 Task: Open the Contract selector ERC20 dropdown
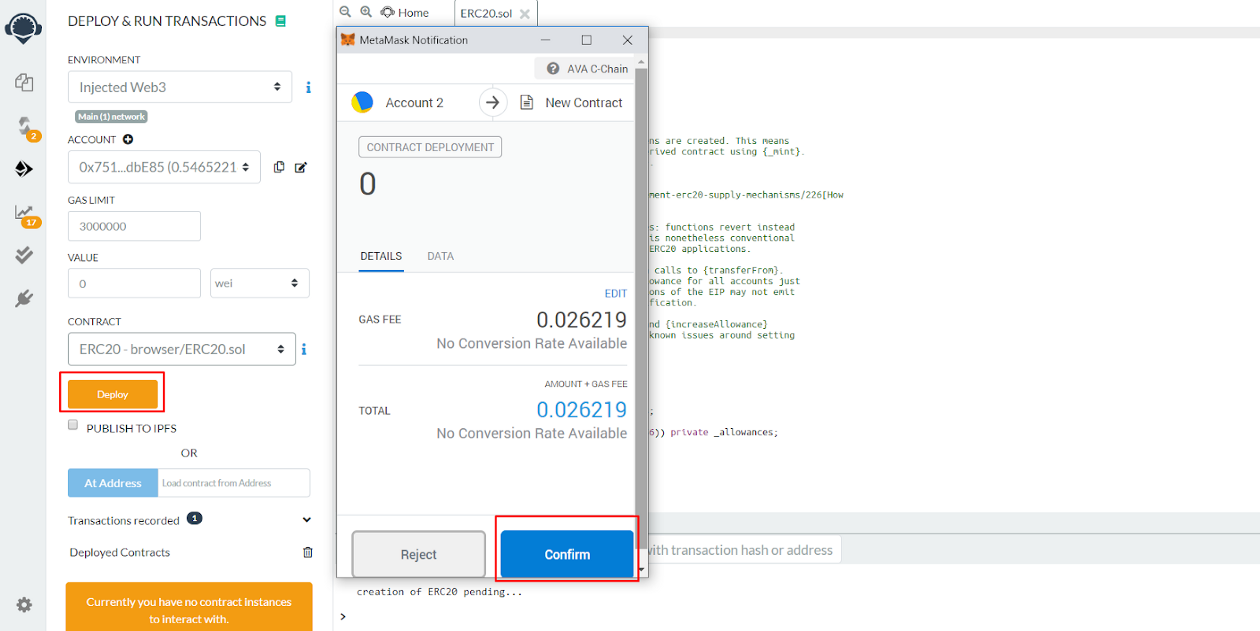click(x=181, y=349)
